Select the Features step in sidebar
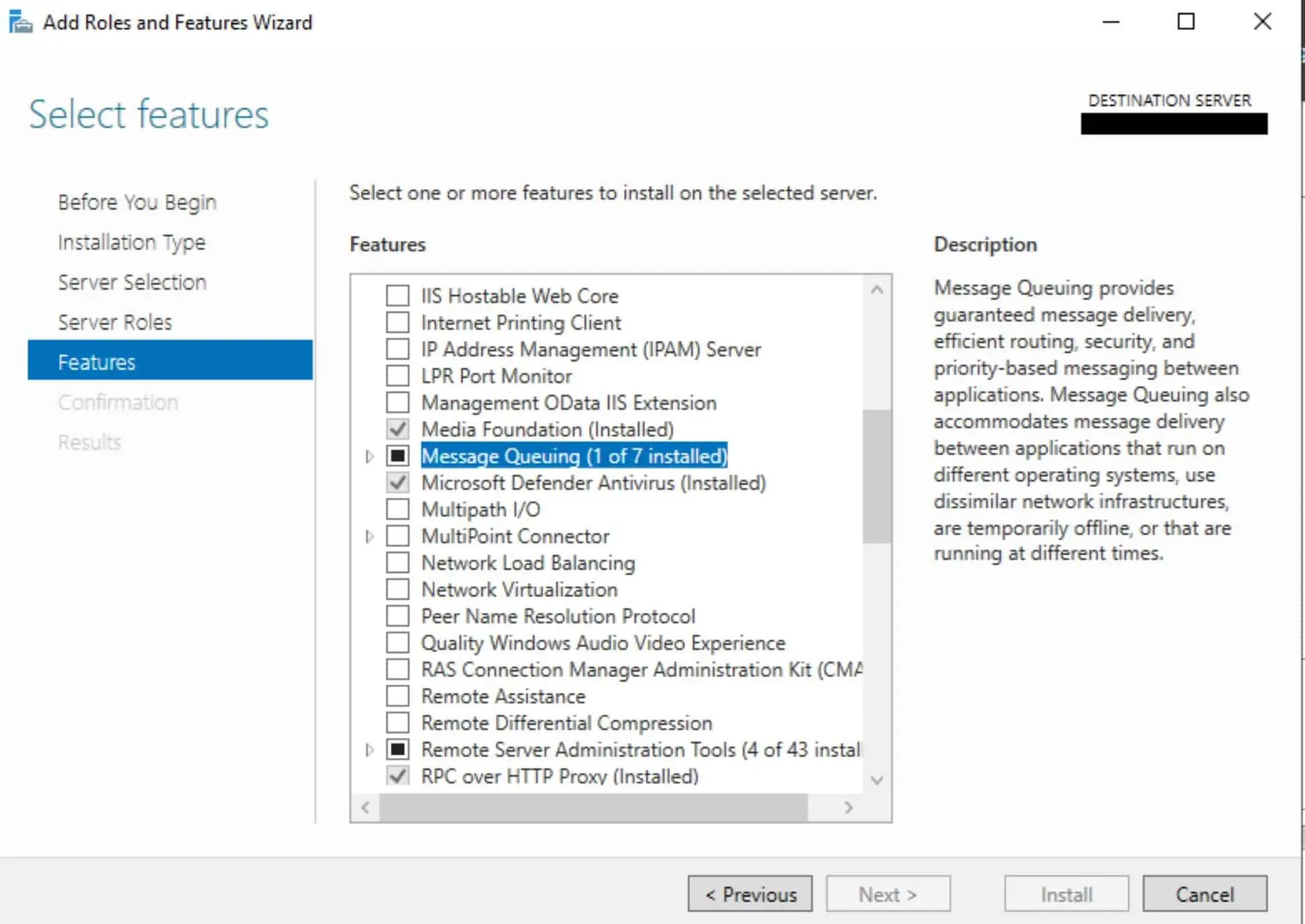 click(170, 361)
